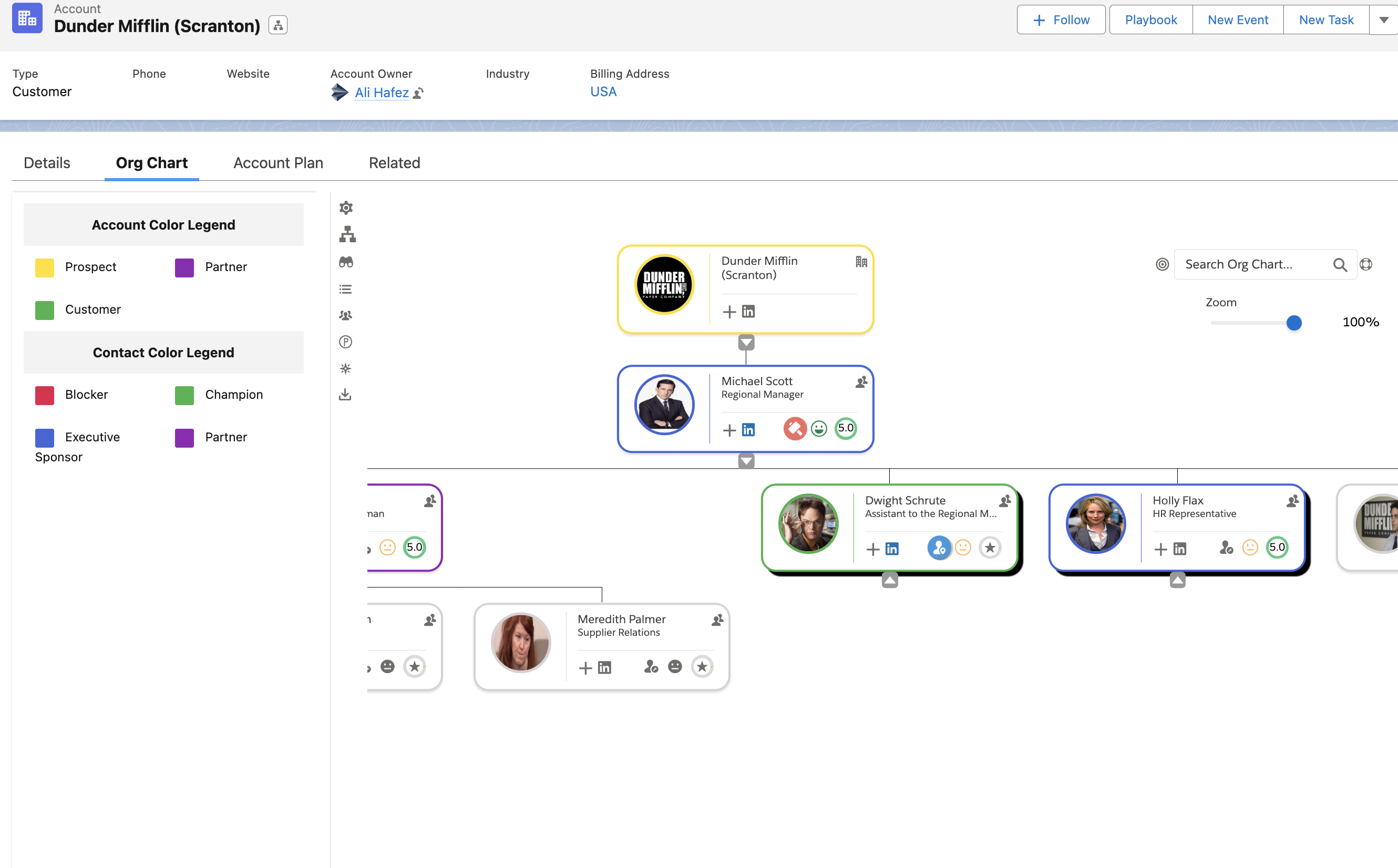Open the list view icon in the toolbar
1398x868 pixels.
345,289
